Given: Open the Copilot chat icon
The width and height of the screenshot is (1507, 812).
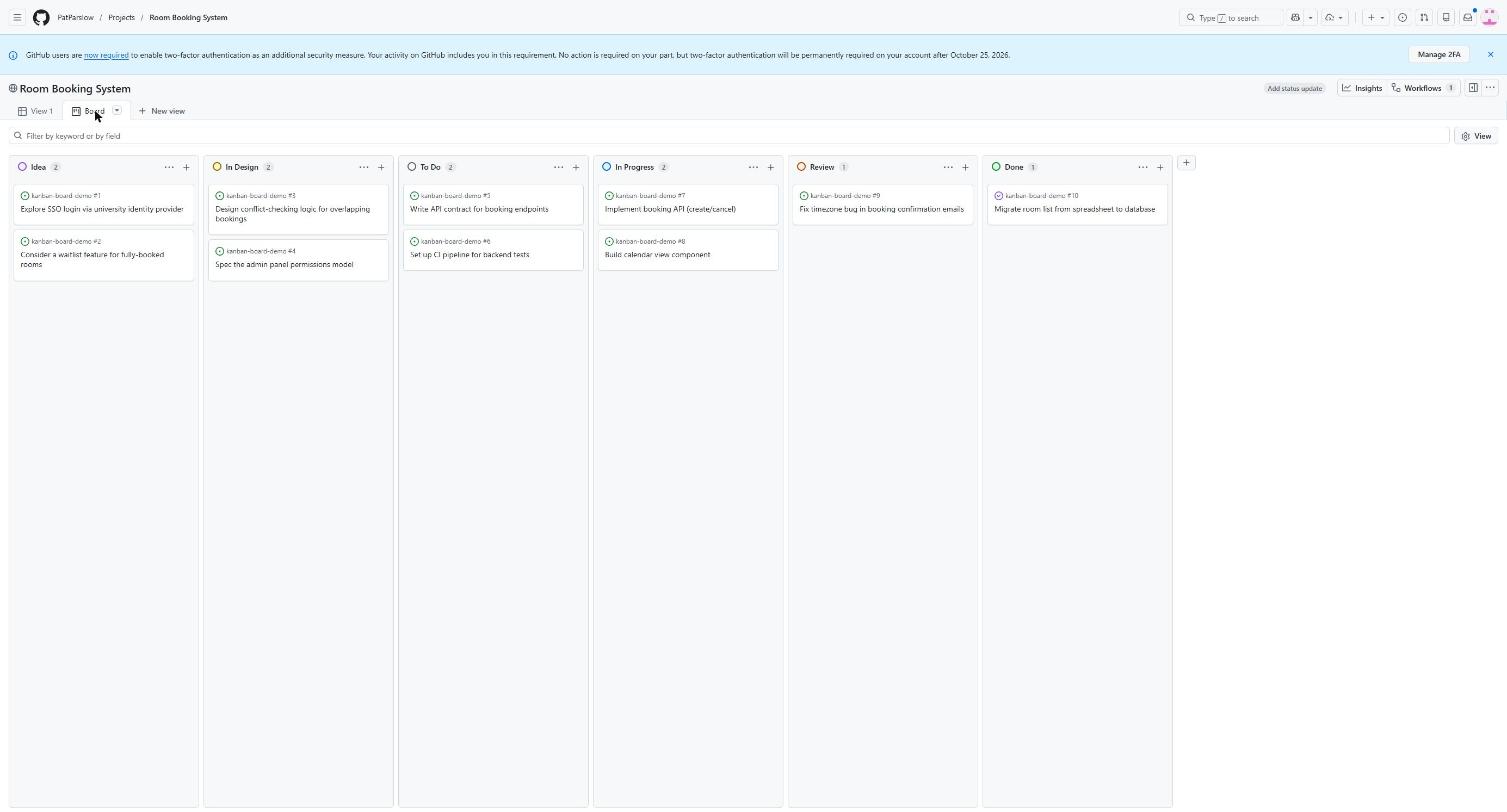Looking at the screenshot, I should point(1295,17).
